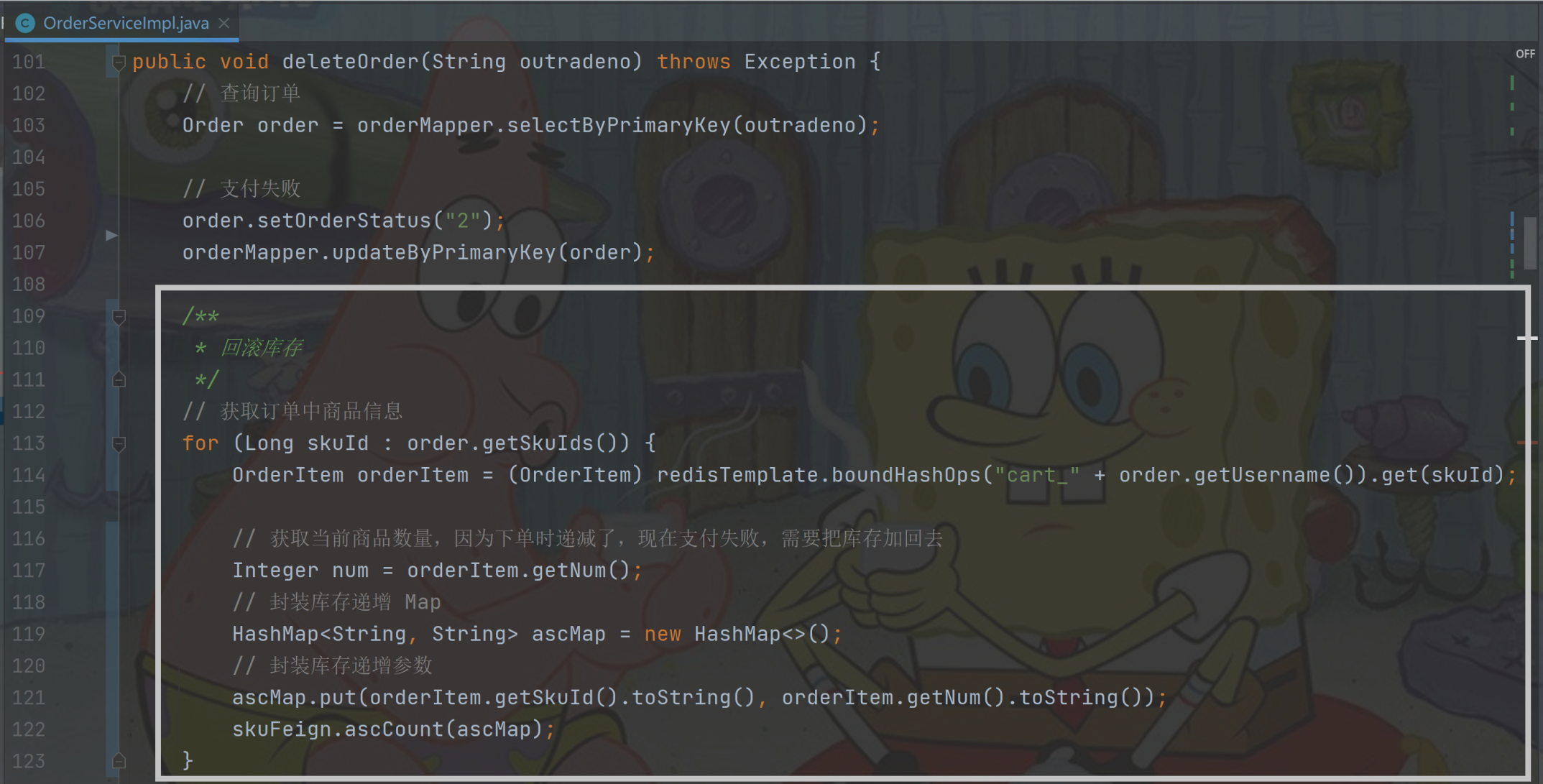Click the comment fold end marker at line 111

click(x=119, y=379)
